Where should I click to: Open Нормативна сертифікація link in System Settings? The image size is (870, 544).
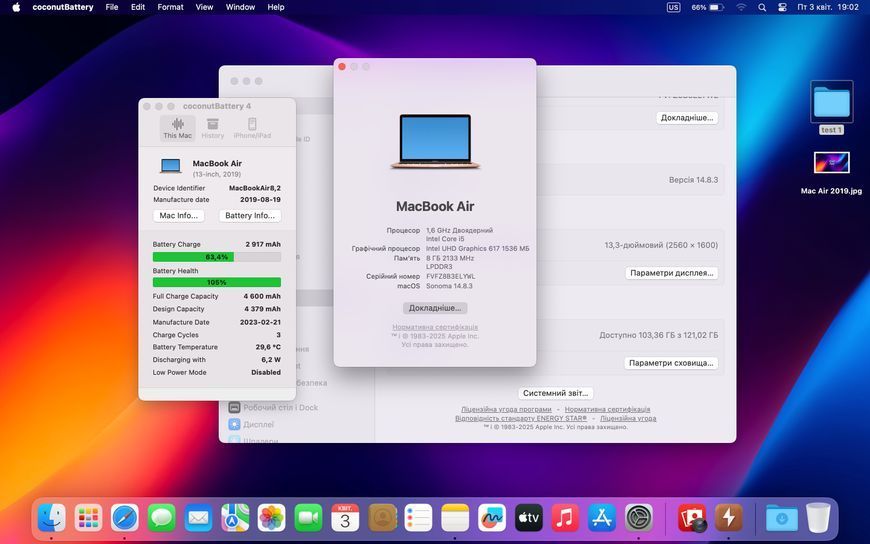[608, 409]
